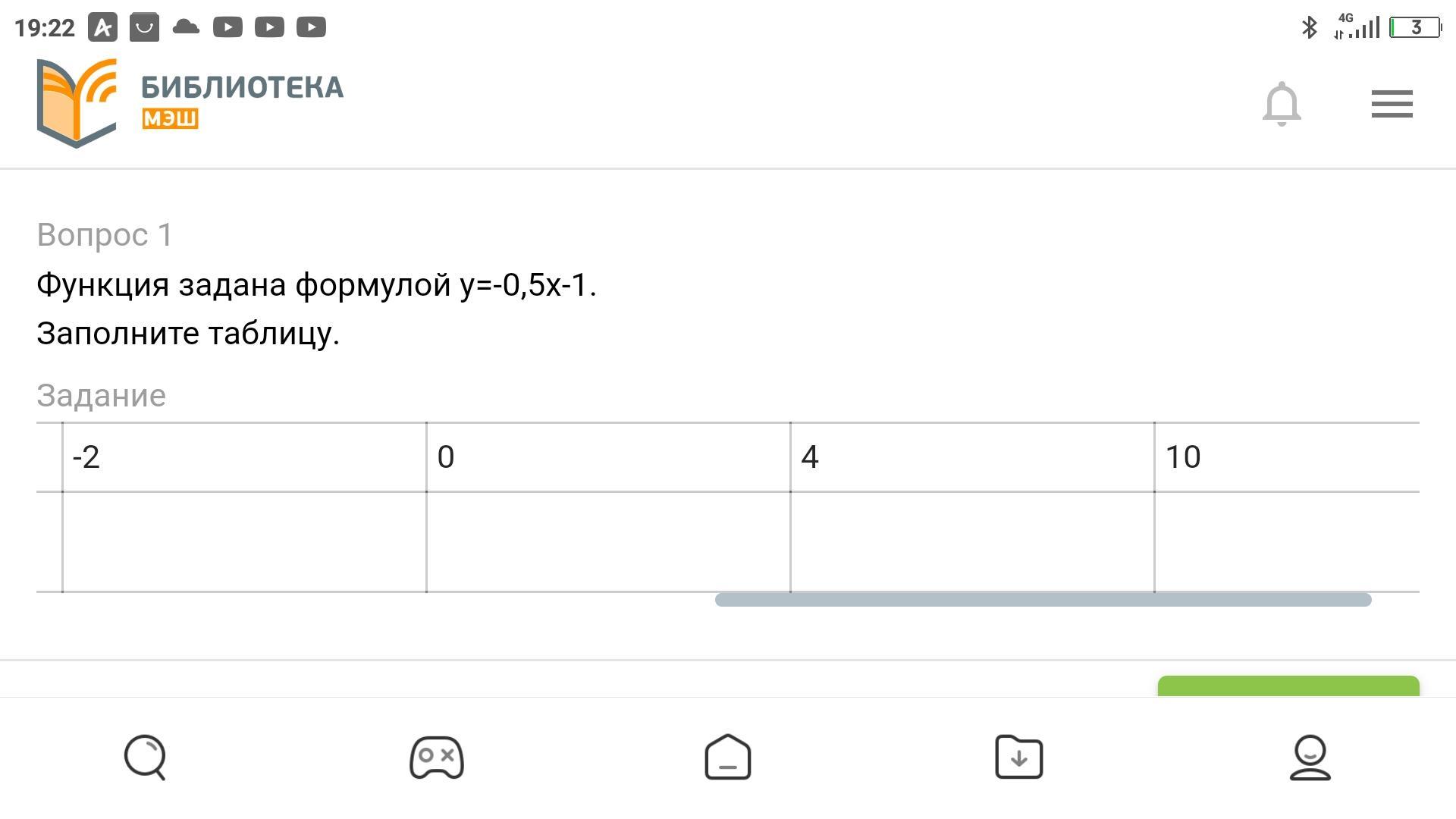Click the table header cell showing 10
The image size is (1456, 819).
tap(1286, 457)
